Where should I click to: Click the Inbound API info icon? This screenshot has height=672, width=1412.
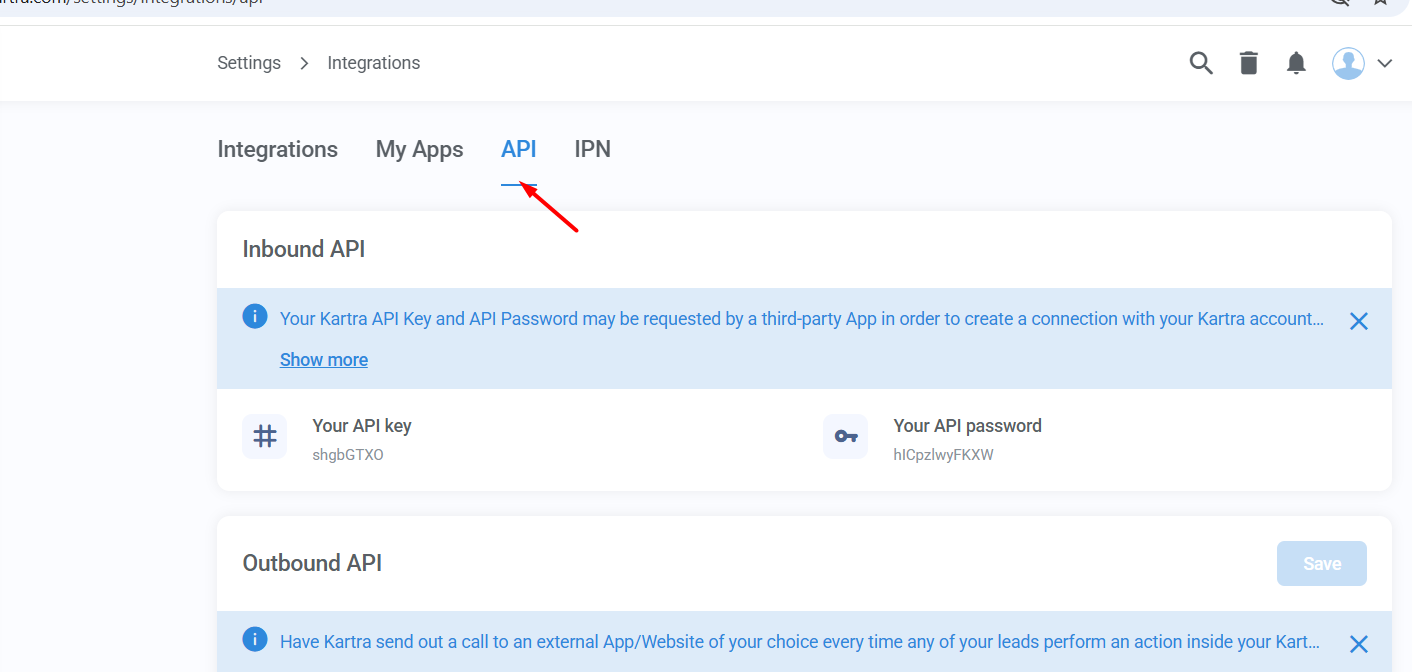(255, 317)
